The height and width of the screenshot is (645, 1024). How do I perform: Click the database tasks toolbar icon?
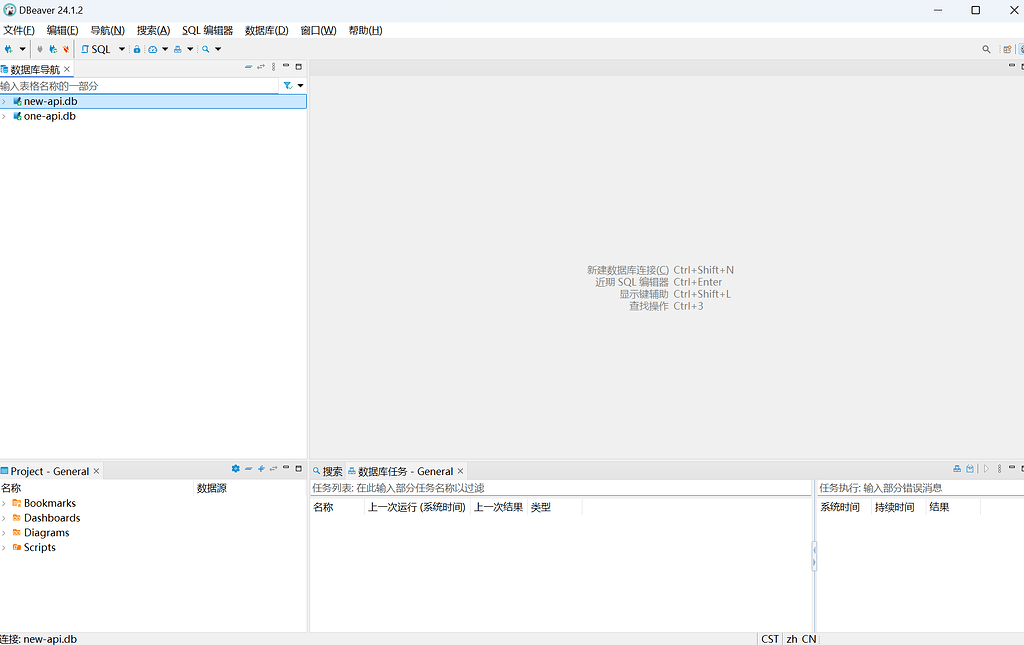click(x=178, y=49)
